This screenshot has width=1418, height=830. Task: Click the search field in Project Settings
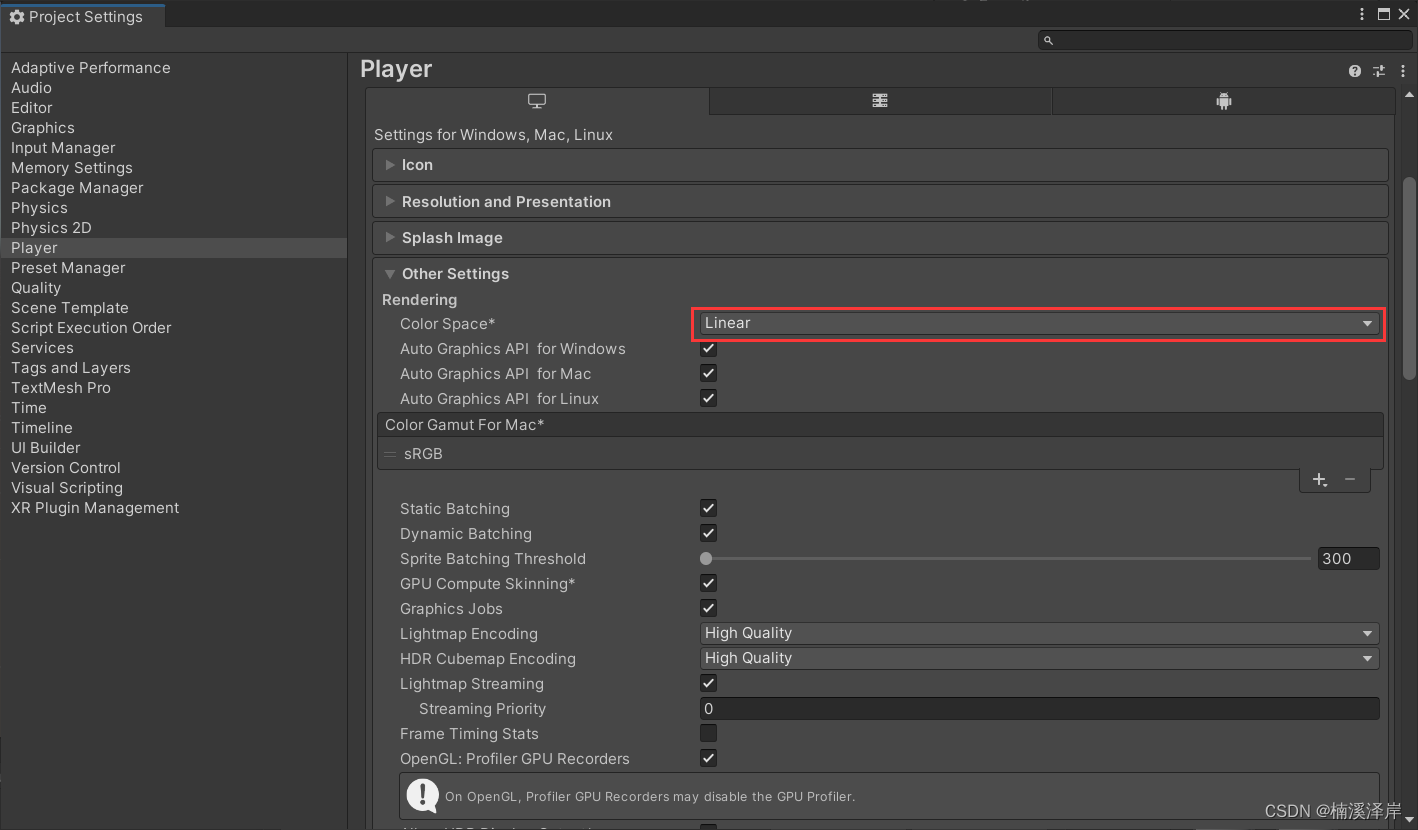point(1225,40)
